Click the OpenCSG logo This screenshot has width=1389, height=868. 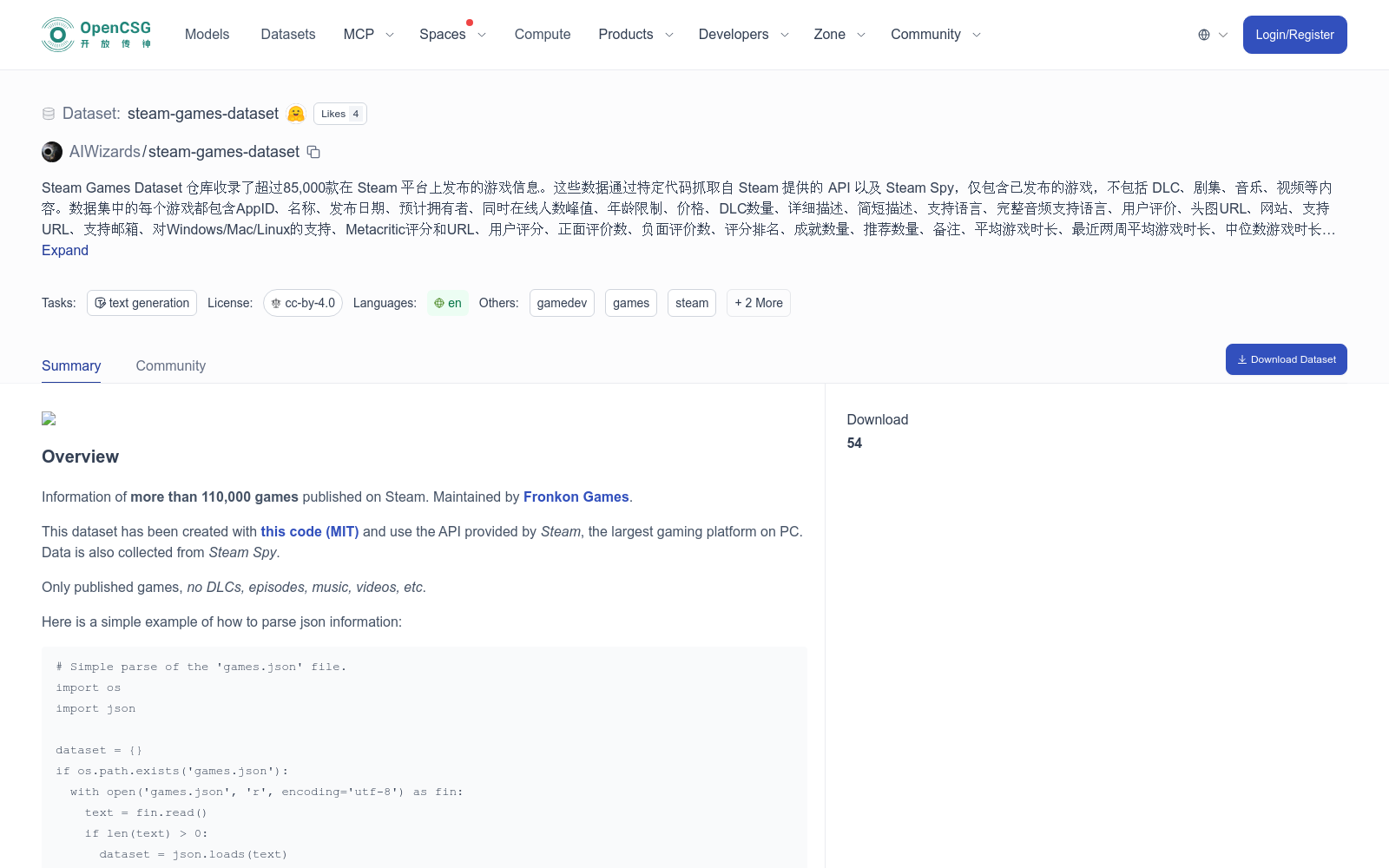[x=95, y=35]
